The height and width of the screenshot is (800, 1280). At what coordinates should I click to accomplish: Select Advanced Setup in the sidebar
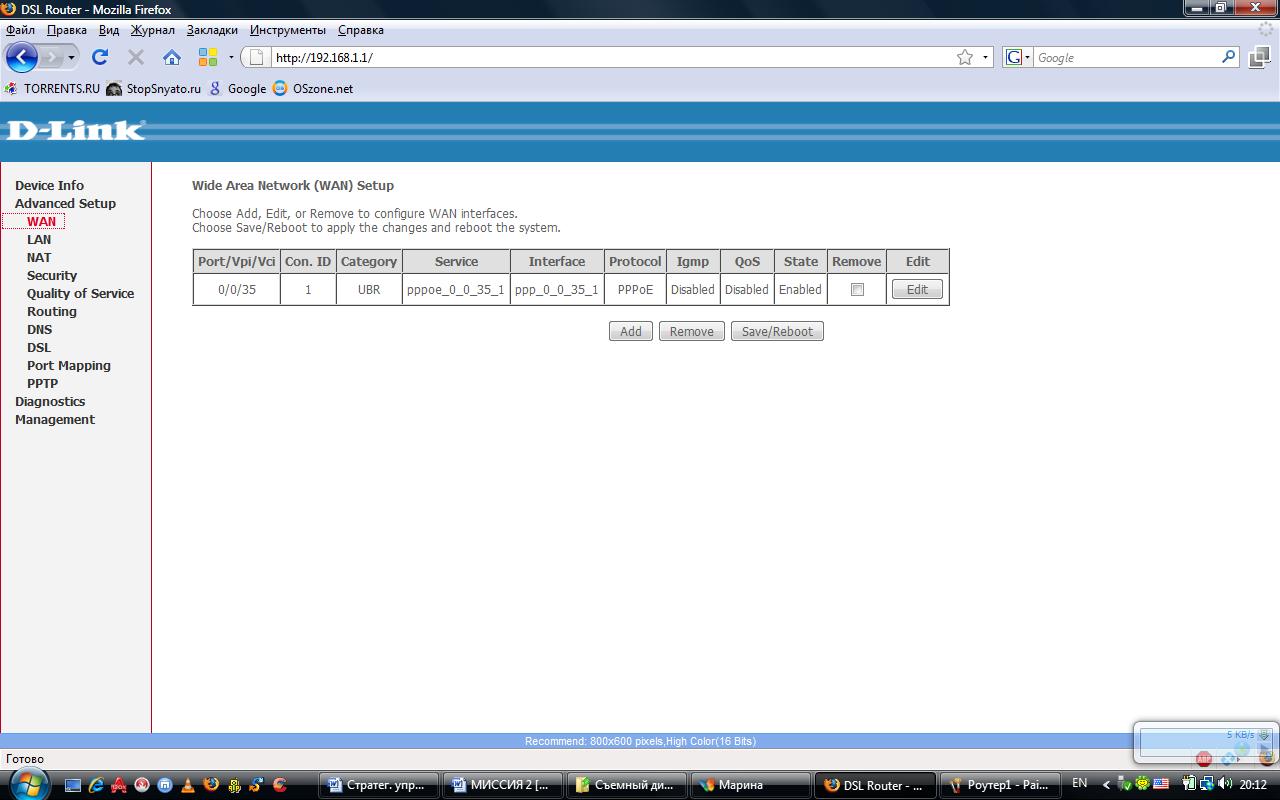(65, 203)
